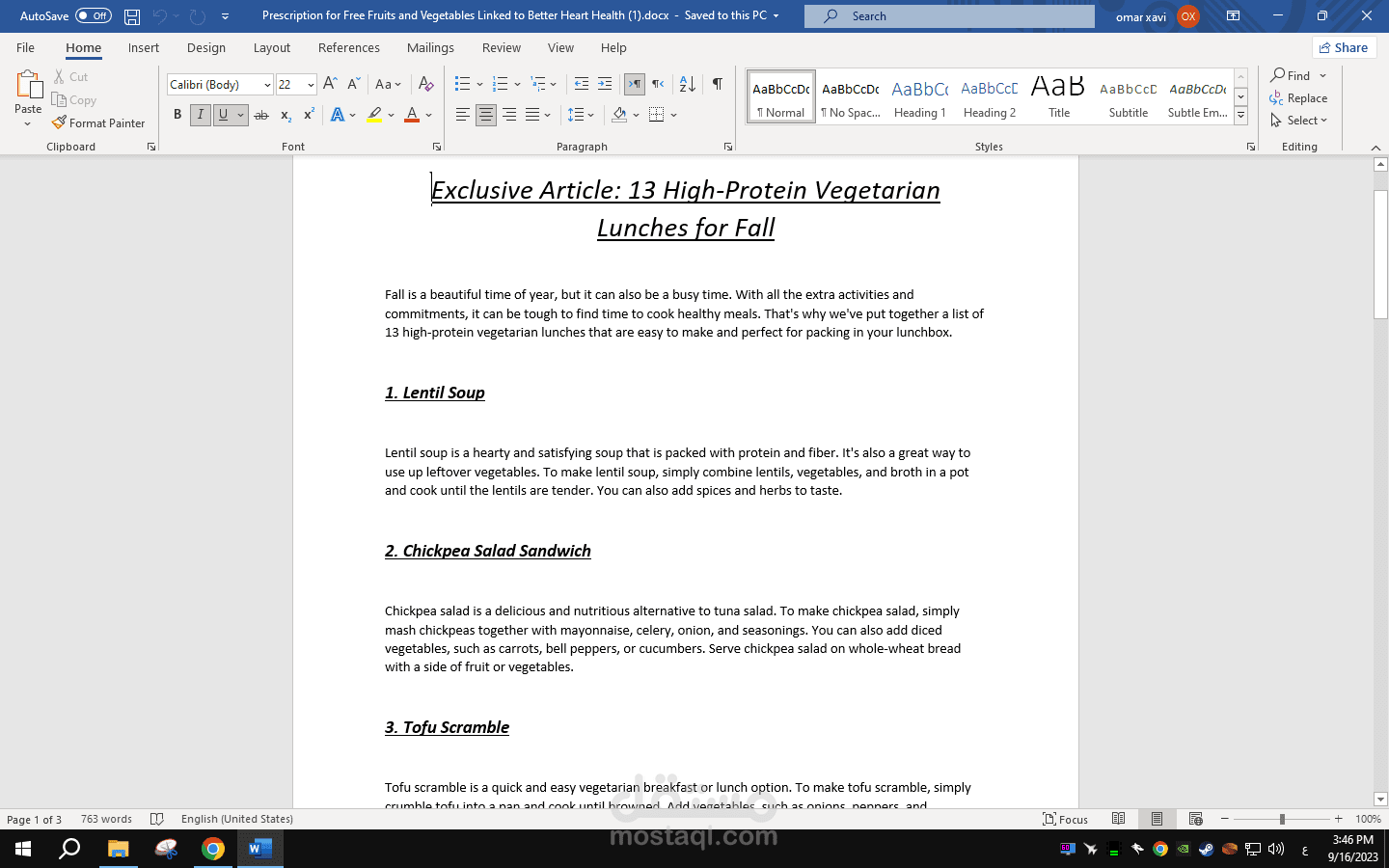Toggle AutoSave switch
The height and width of the screenshot is (868, 1389).
pos(94,16)
